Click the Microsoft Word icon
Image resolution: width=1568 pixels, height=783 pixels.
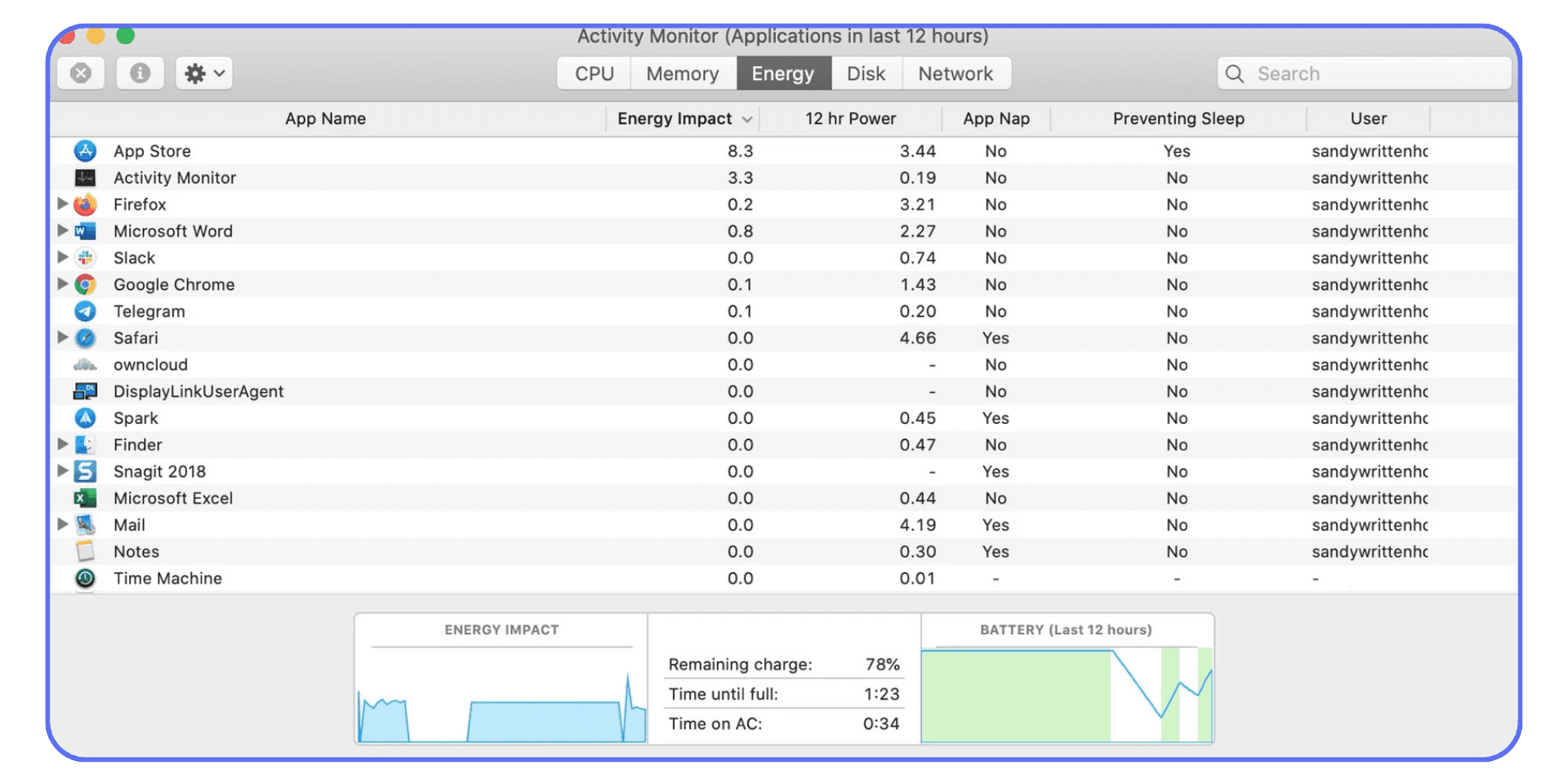85,231
